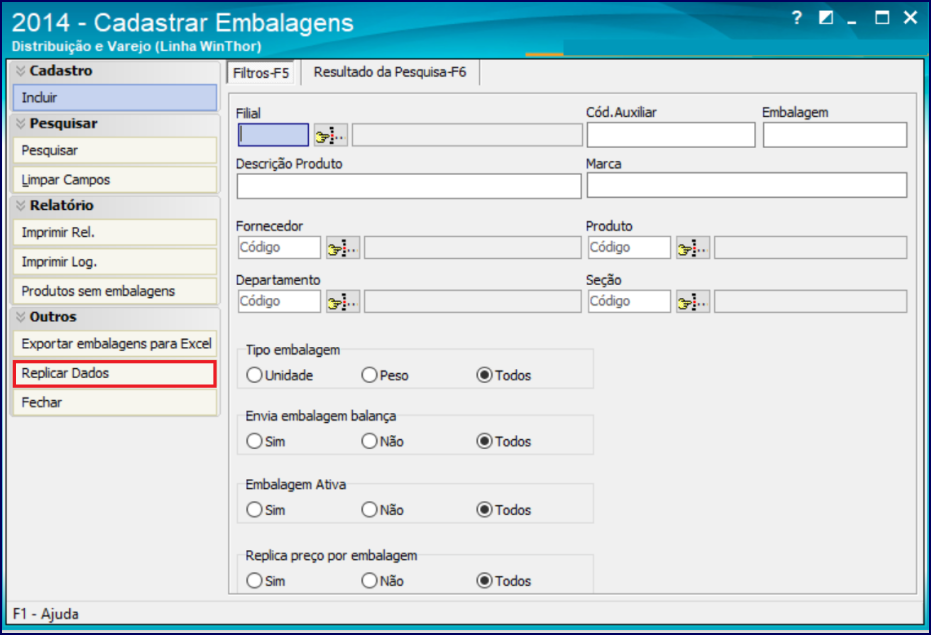This screenshot has width=931, height=635.
Task: Open the Produto lookup search icon
Action: (693, 248)
